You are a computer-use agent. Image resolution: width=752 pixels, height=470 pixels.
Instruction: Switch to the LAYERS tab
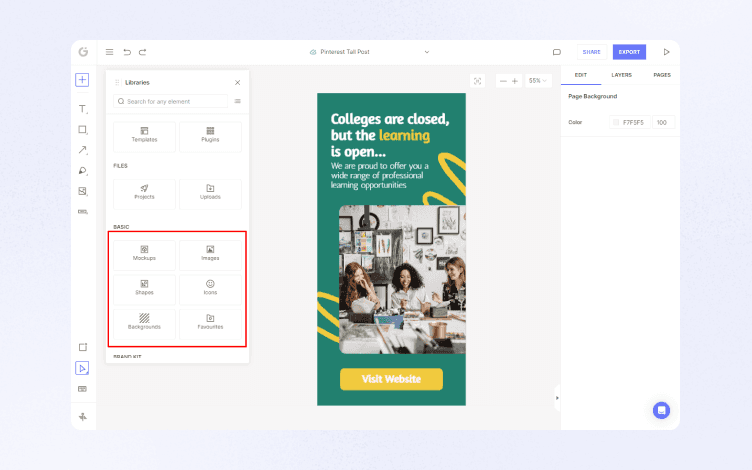coord(622,75)
